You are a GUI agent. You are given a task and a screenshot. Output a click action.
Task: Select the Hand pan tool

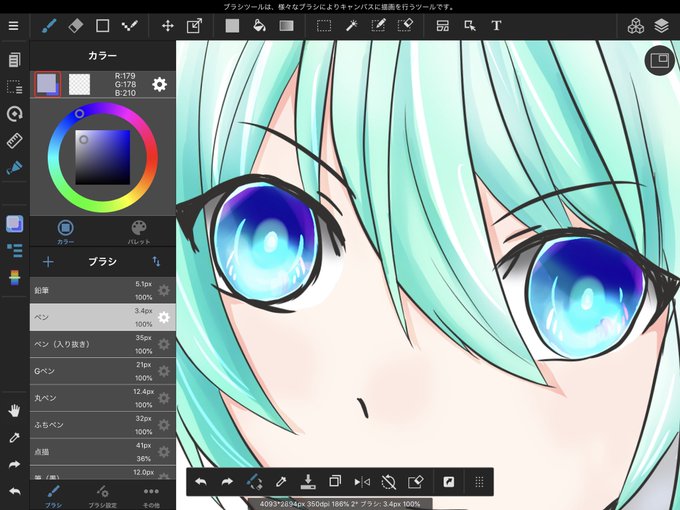click(14, 410)
